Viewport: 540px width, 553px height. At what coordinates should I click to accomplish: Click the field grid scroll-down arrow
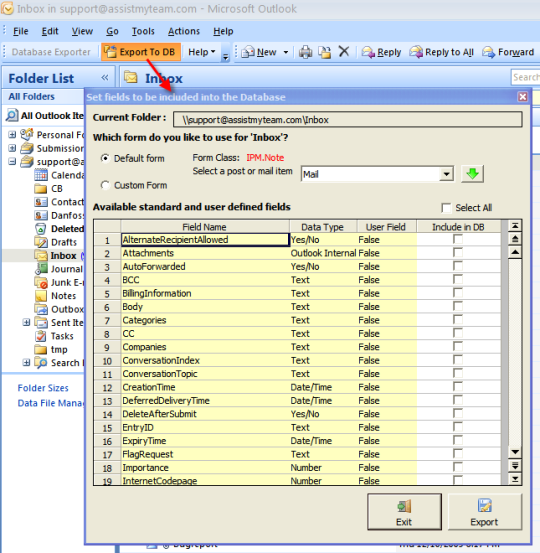point(515,452)
